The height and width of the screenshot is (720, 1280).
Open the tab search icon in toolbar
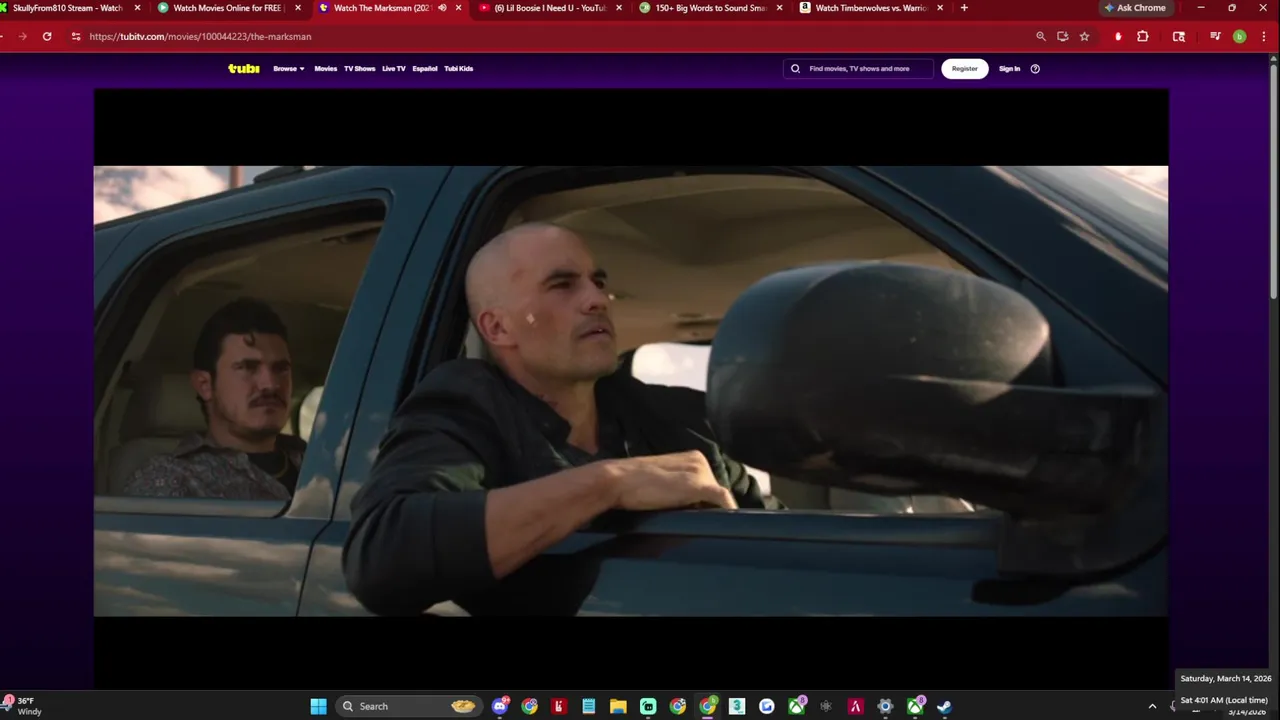pos(1179,36)
